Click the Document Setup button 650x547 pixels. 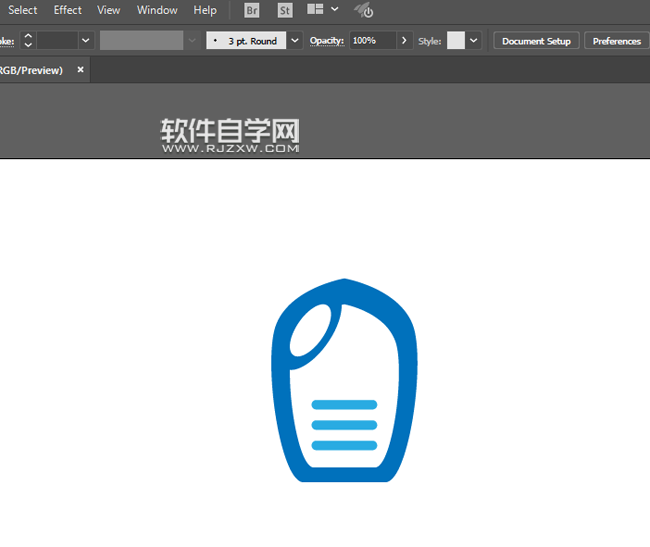coord(536,41)
